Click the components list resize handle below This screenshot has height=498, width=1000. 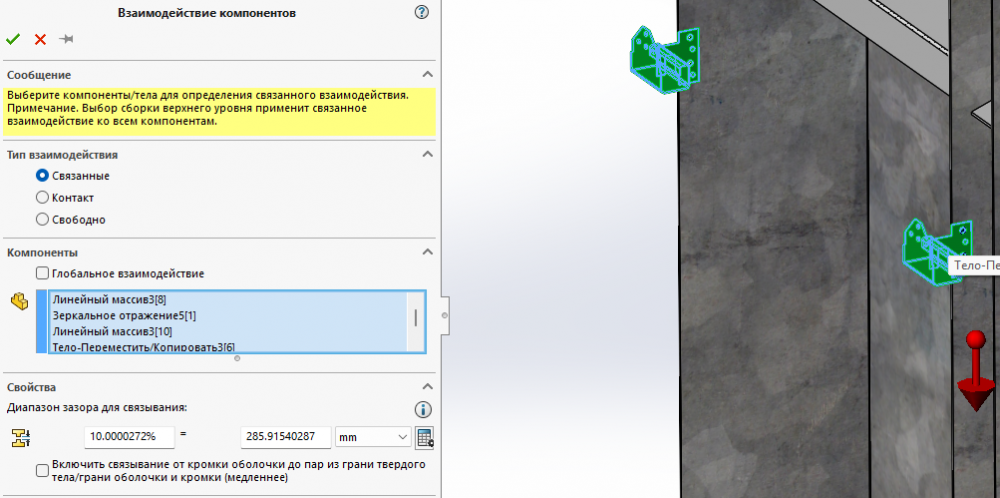point(237,359)
